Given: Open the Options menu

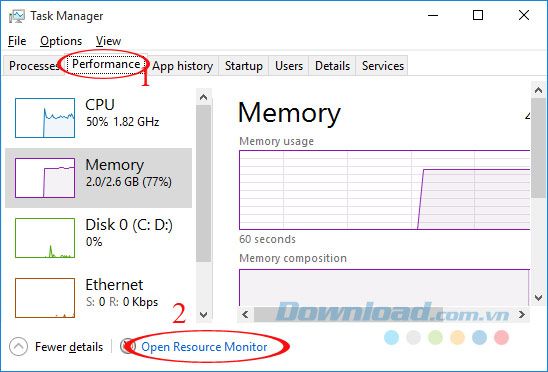Looking at the screenshot, I should pos(61,41).
